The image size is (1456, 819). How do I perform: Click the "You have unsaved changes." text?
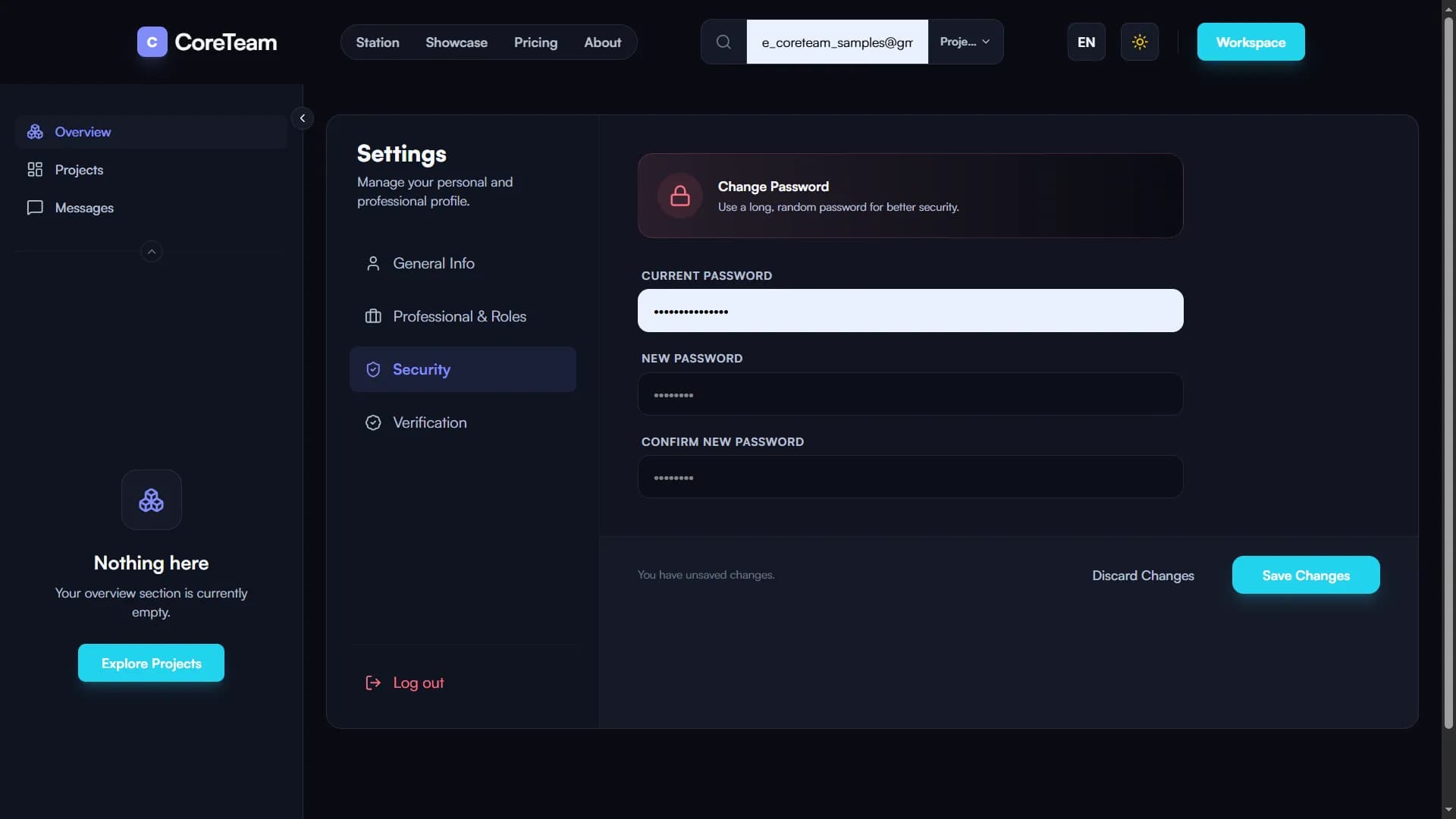(706, 575)
